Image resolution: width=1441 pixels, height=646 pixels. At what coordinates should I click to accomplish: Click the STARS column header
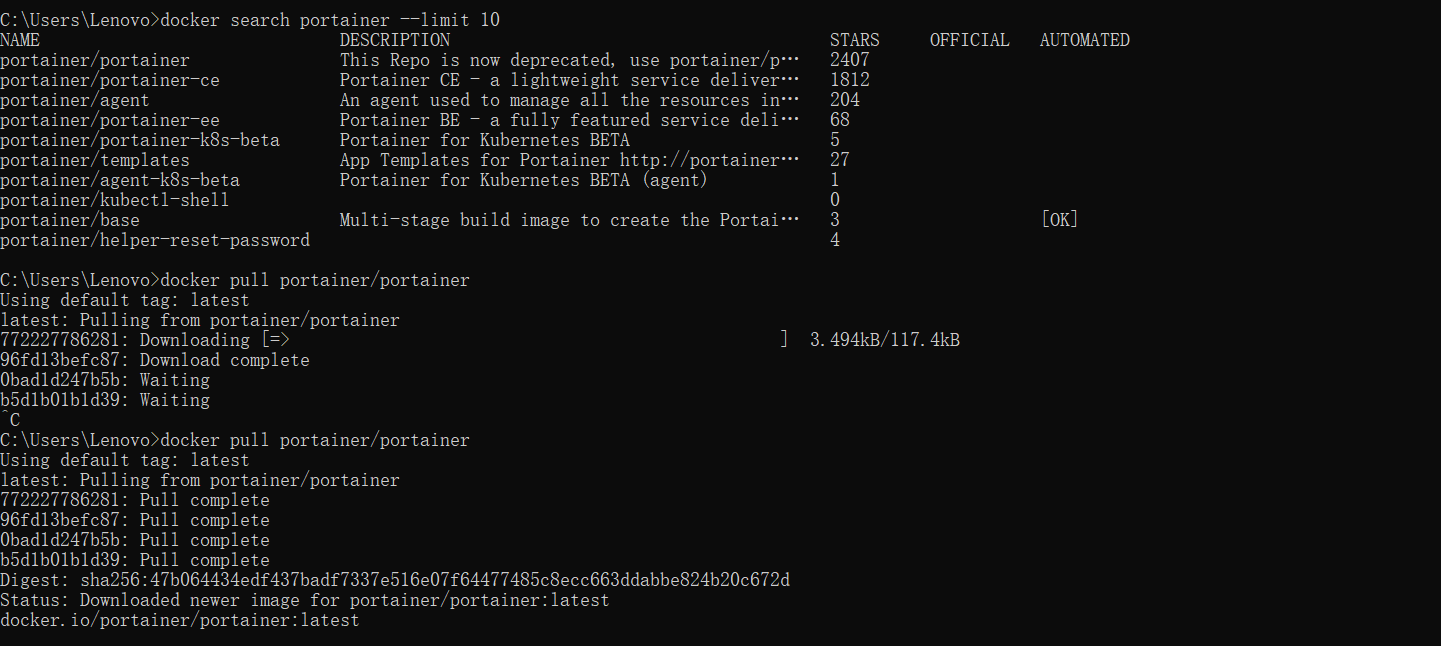855,40
